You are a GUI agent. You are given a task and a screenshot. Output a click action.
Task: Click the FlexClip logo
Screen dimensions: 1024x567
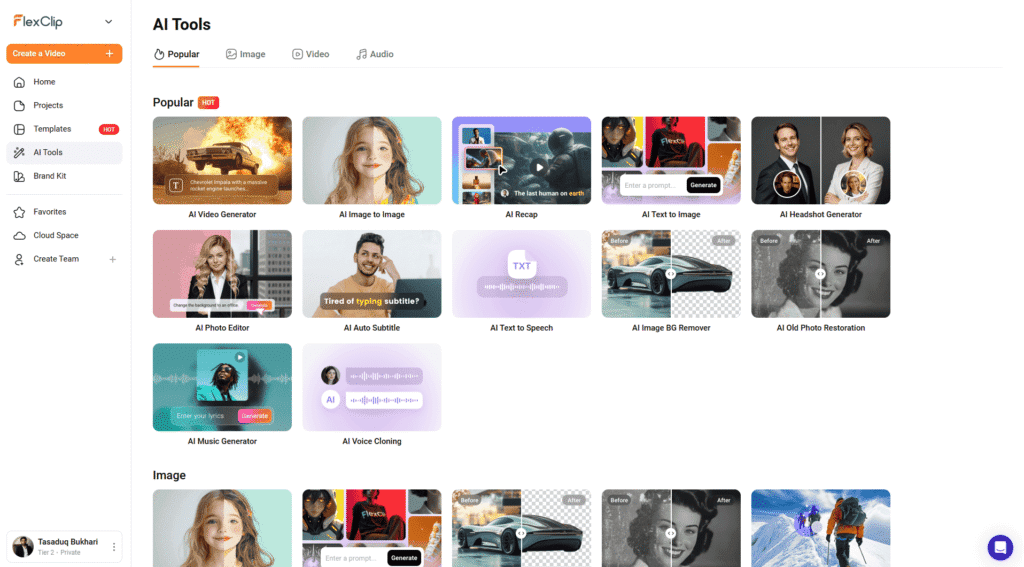click(38, 22)
